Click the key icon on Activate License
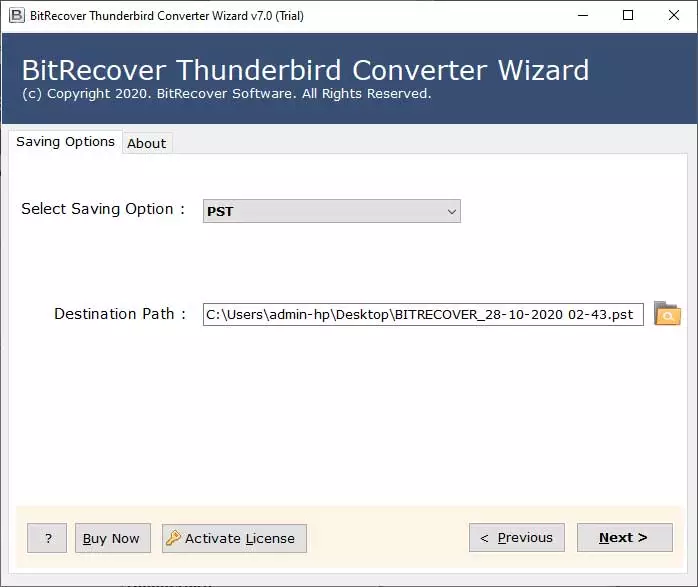Viewport: 698px width, 587px height. [x=173, y=538]
